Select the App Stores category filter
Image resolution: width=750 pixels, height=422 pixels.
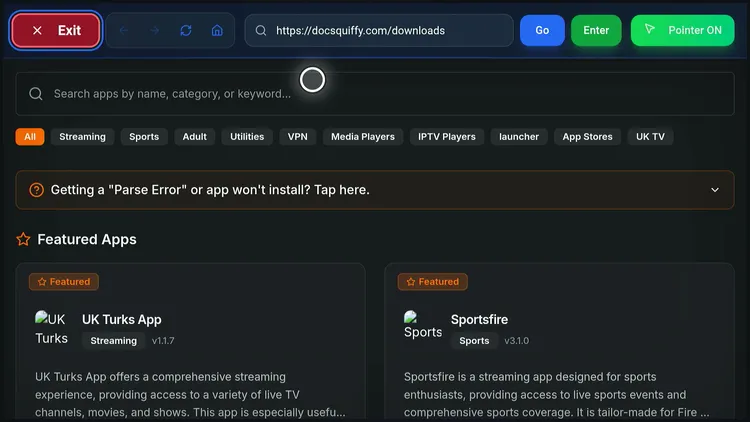pos(587,137)
